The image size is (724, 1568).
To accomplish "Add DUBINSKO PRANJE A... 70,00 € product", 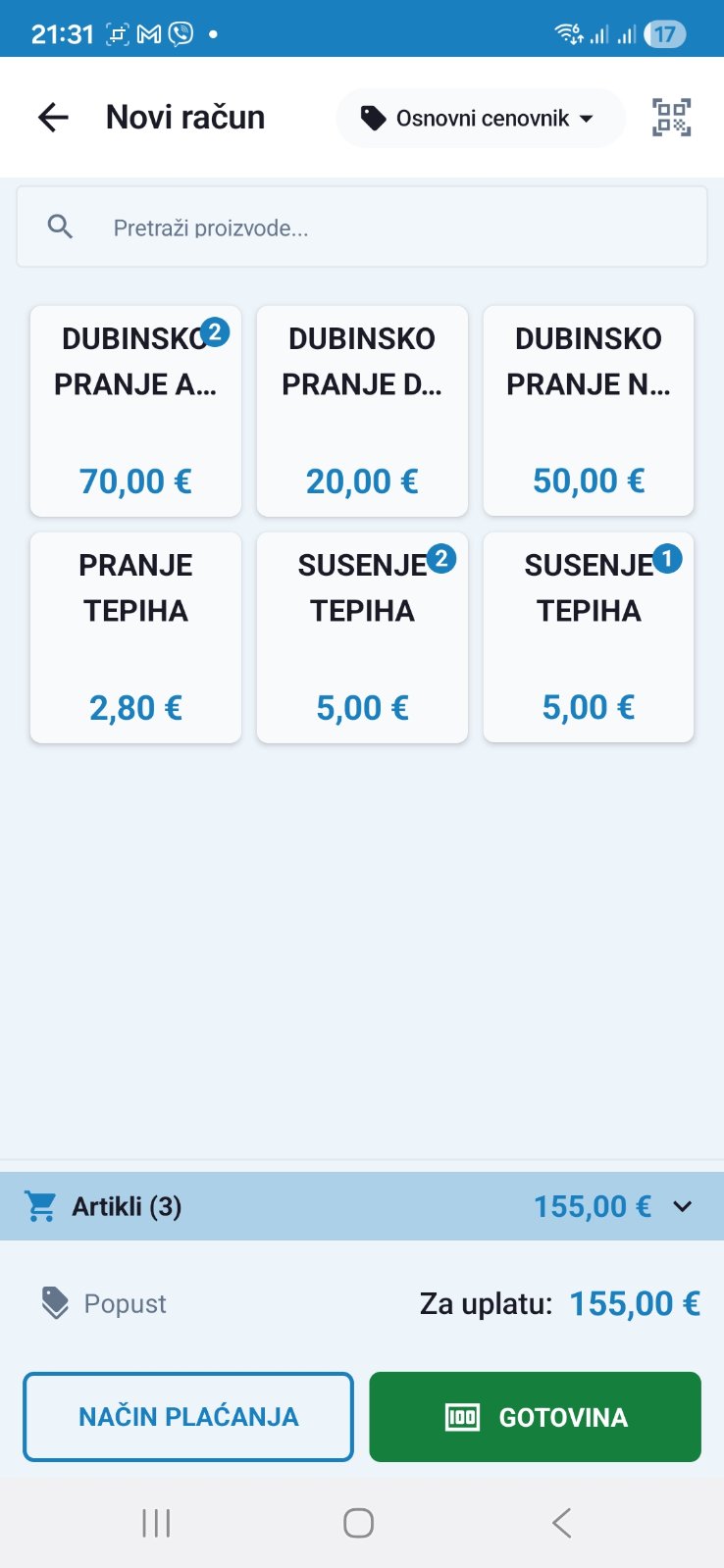I will 135,412.
